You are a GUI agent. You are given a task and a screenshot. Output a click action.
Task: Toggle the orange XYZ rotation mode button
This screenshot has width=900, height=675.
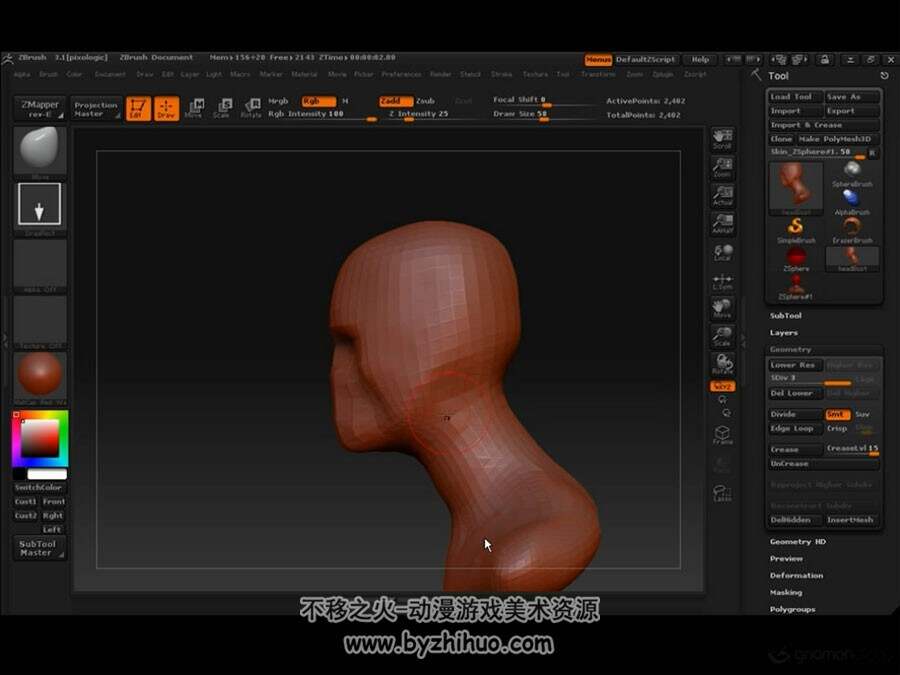tap(723, 386)
